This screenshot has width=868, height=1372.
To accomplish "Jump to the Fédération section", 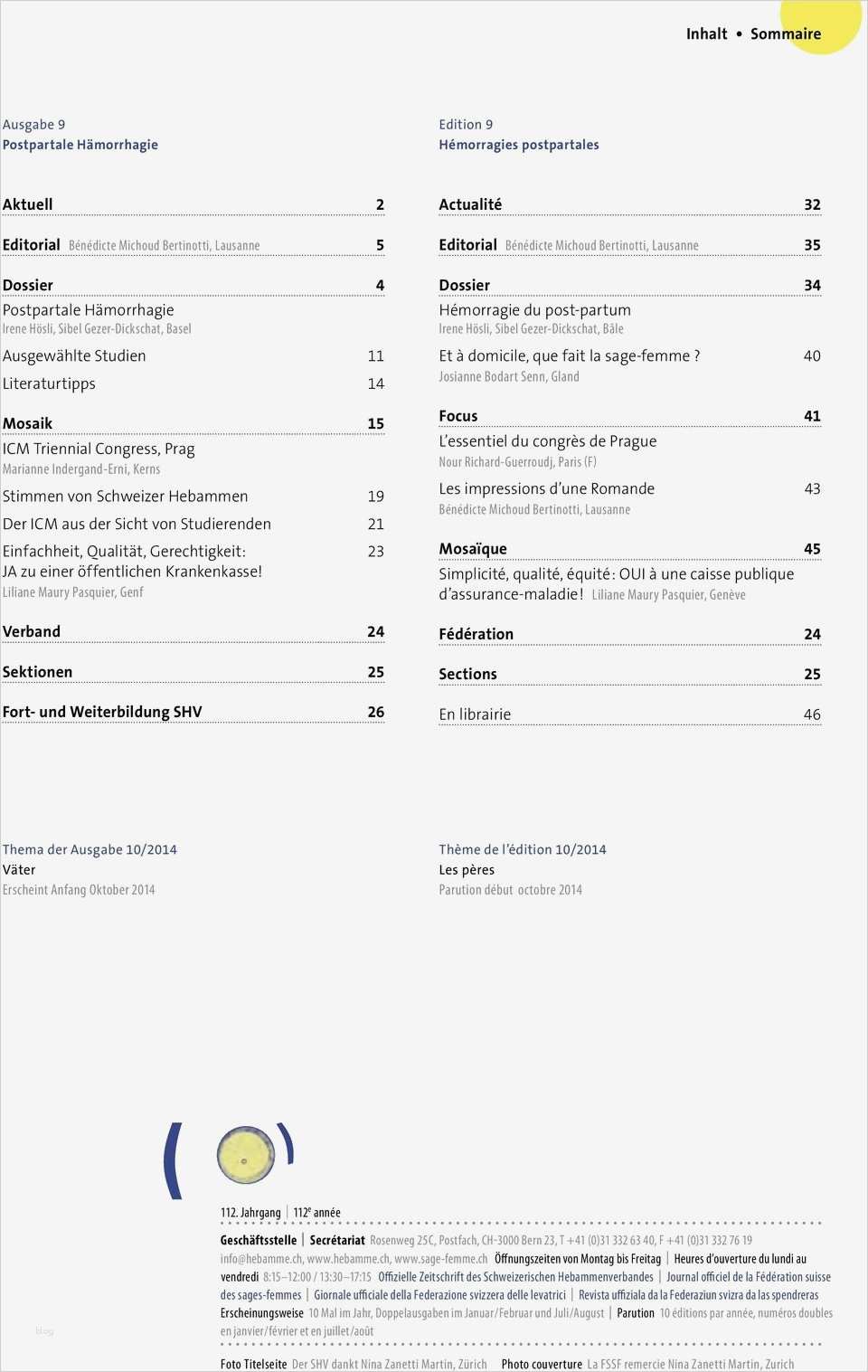I will (476, 634).
